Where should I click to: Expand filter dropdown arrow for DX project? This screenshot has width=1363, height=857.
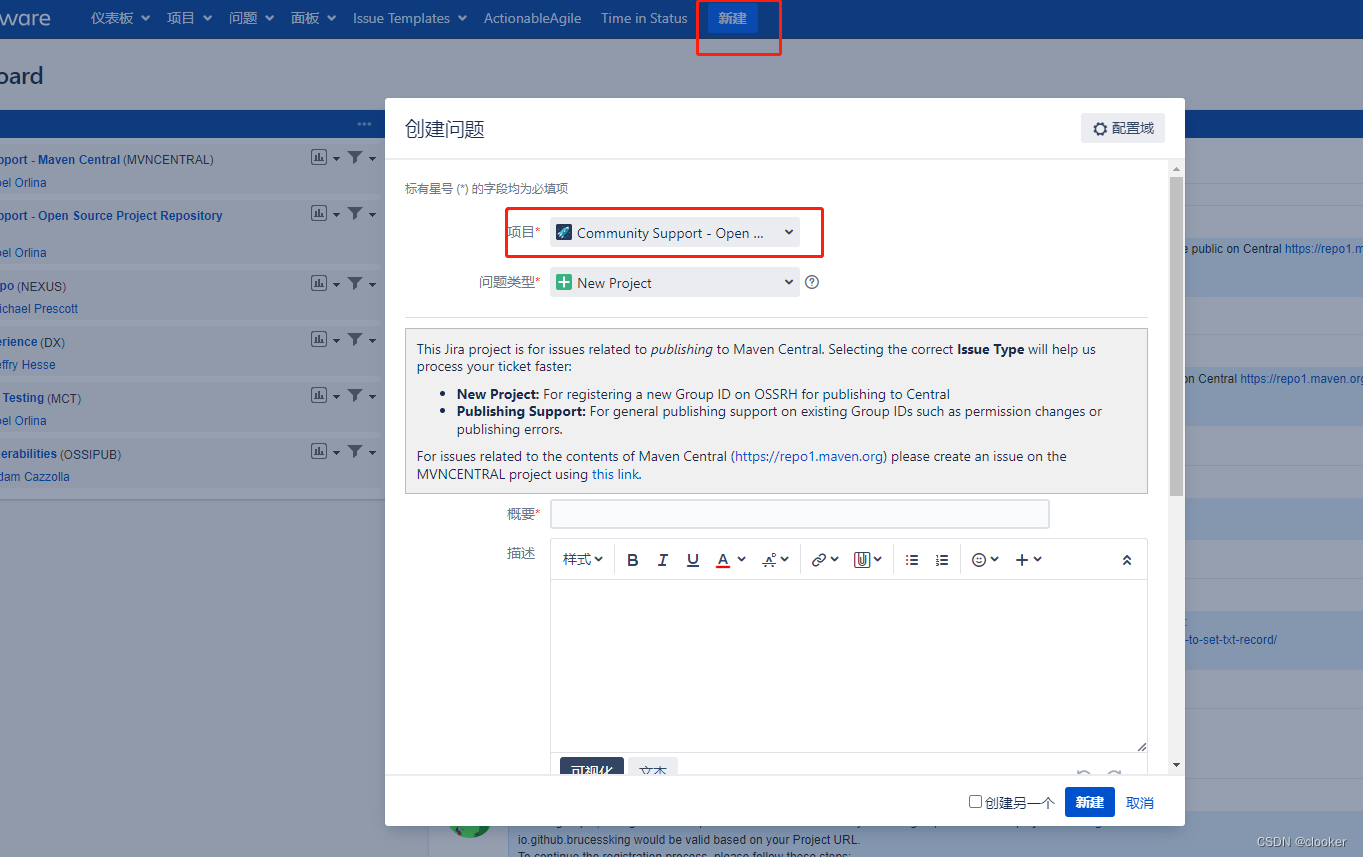click(x=372, y=341)
